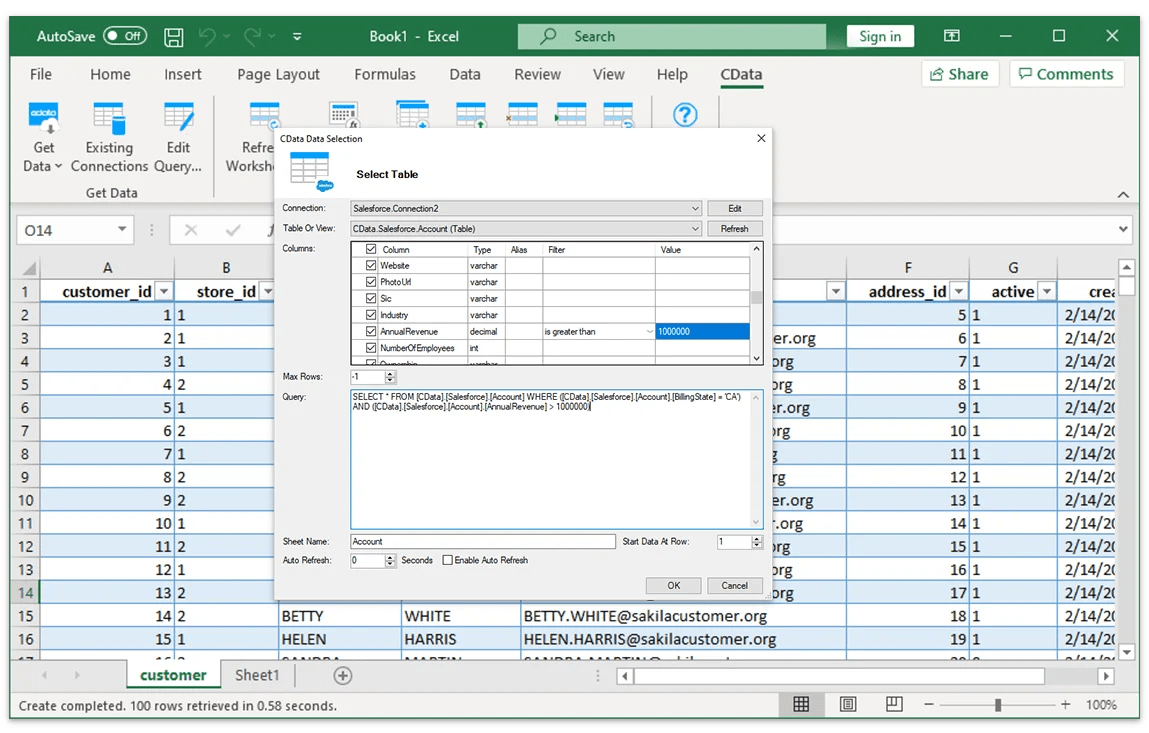Viewport: 1149px width, 733px height.
Task: Click the stacked table with plus ribbon icon
Action: (x=413, y=116)
